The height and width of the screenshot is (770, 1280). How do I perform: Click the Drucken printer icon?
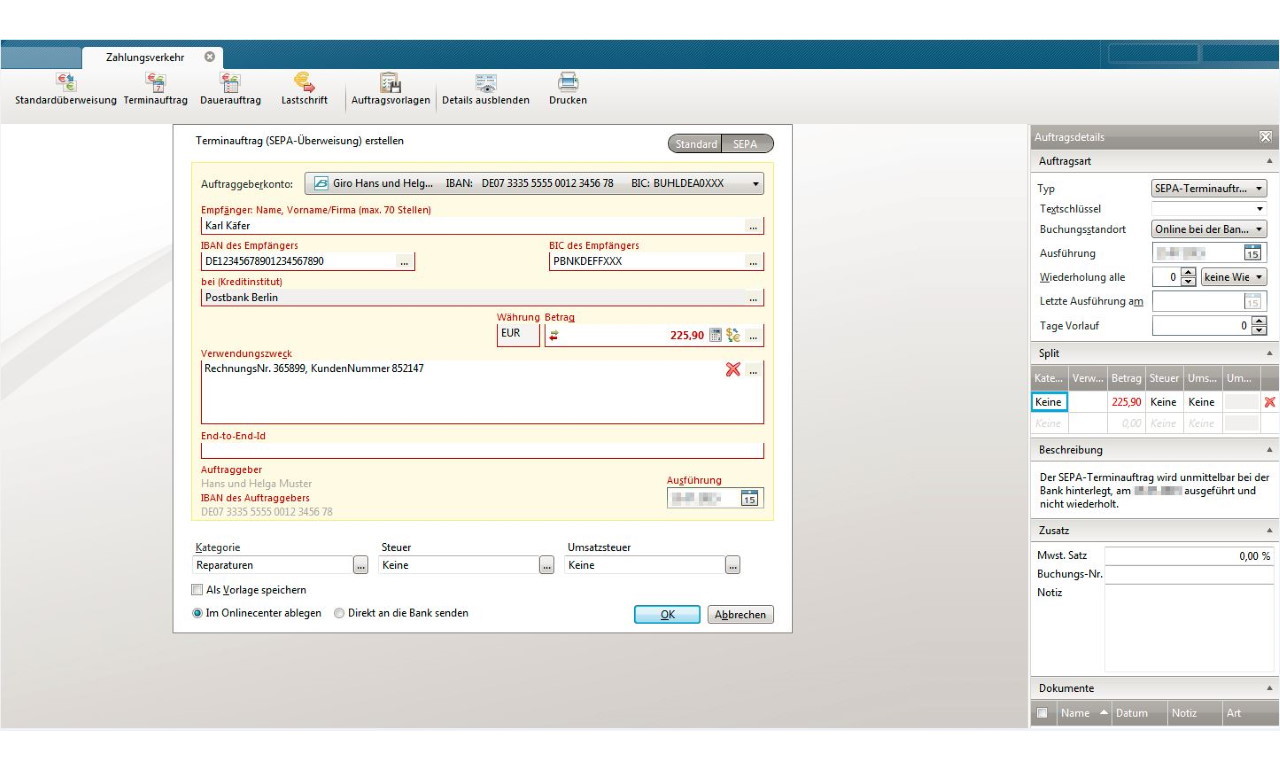point(568,84)
